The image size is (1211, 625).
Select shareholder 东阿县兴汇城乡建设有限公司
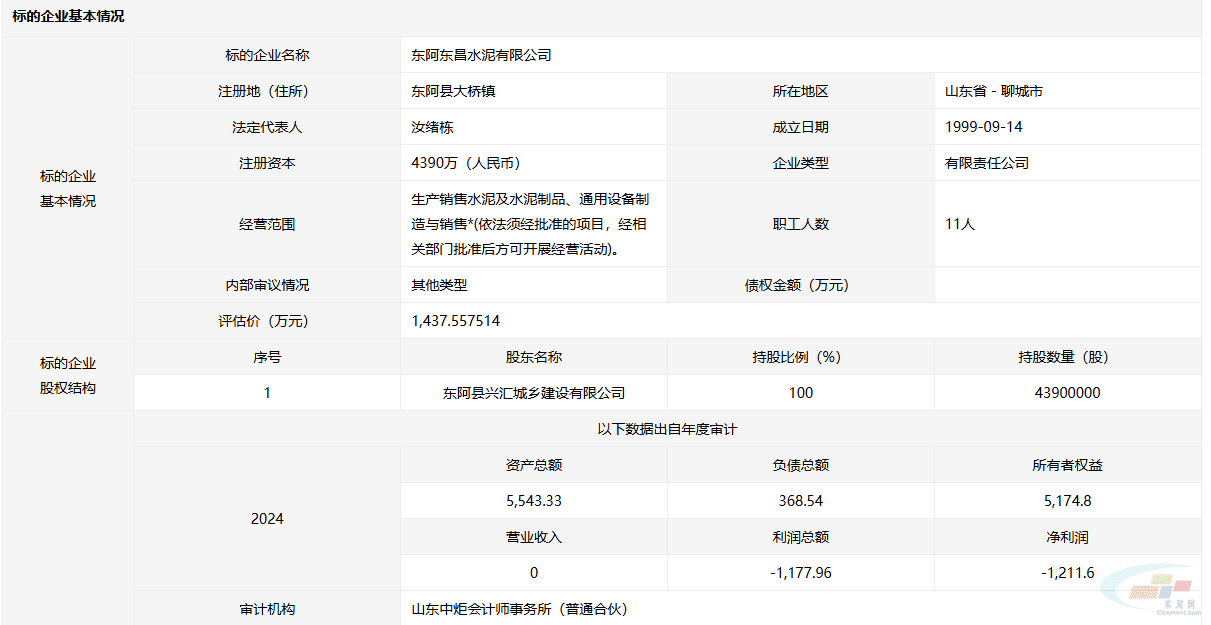[x=534, y=393]
